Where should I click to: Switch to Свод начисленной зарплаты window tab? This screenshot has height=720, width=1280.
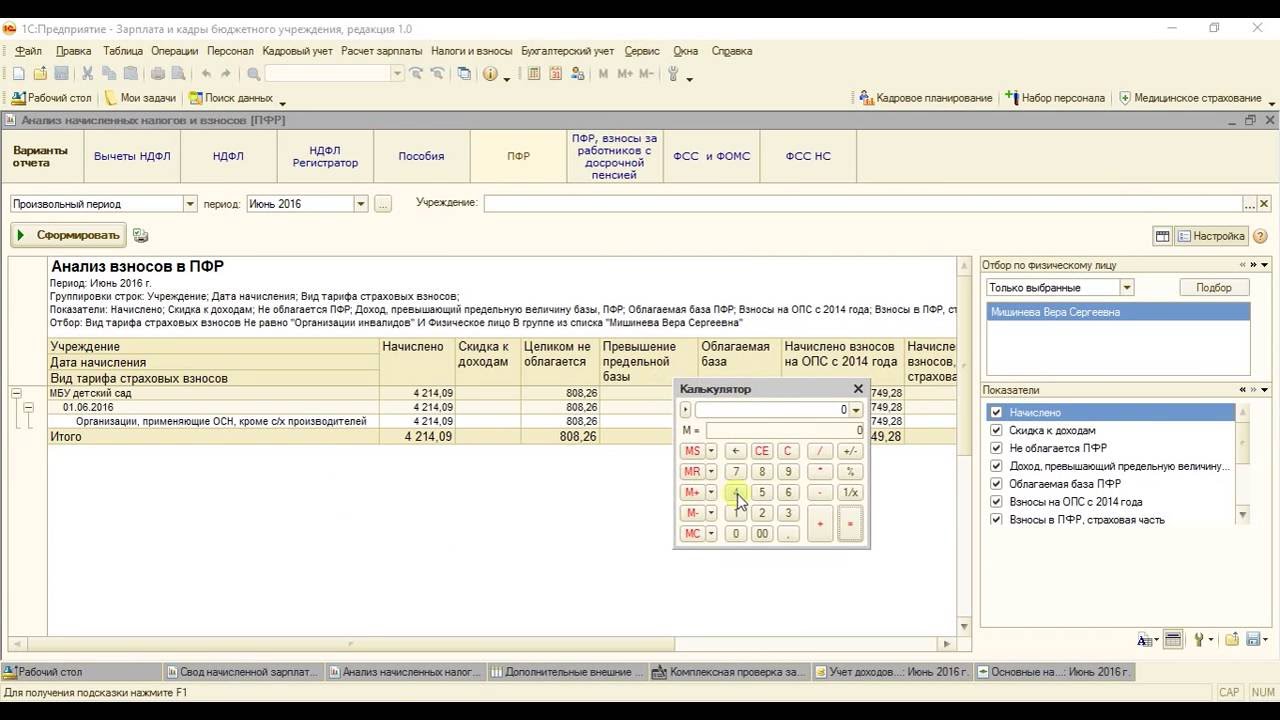[244, 672]
